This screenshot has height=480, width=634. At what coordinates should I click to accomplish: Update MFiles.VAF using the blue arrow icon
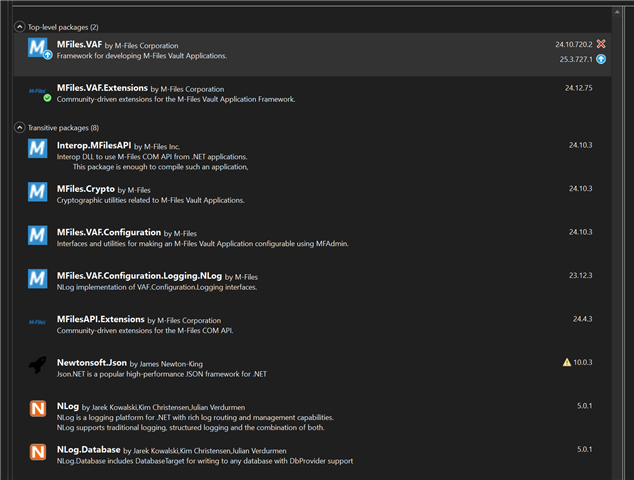click(601, 60)
